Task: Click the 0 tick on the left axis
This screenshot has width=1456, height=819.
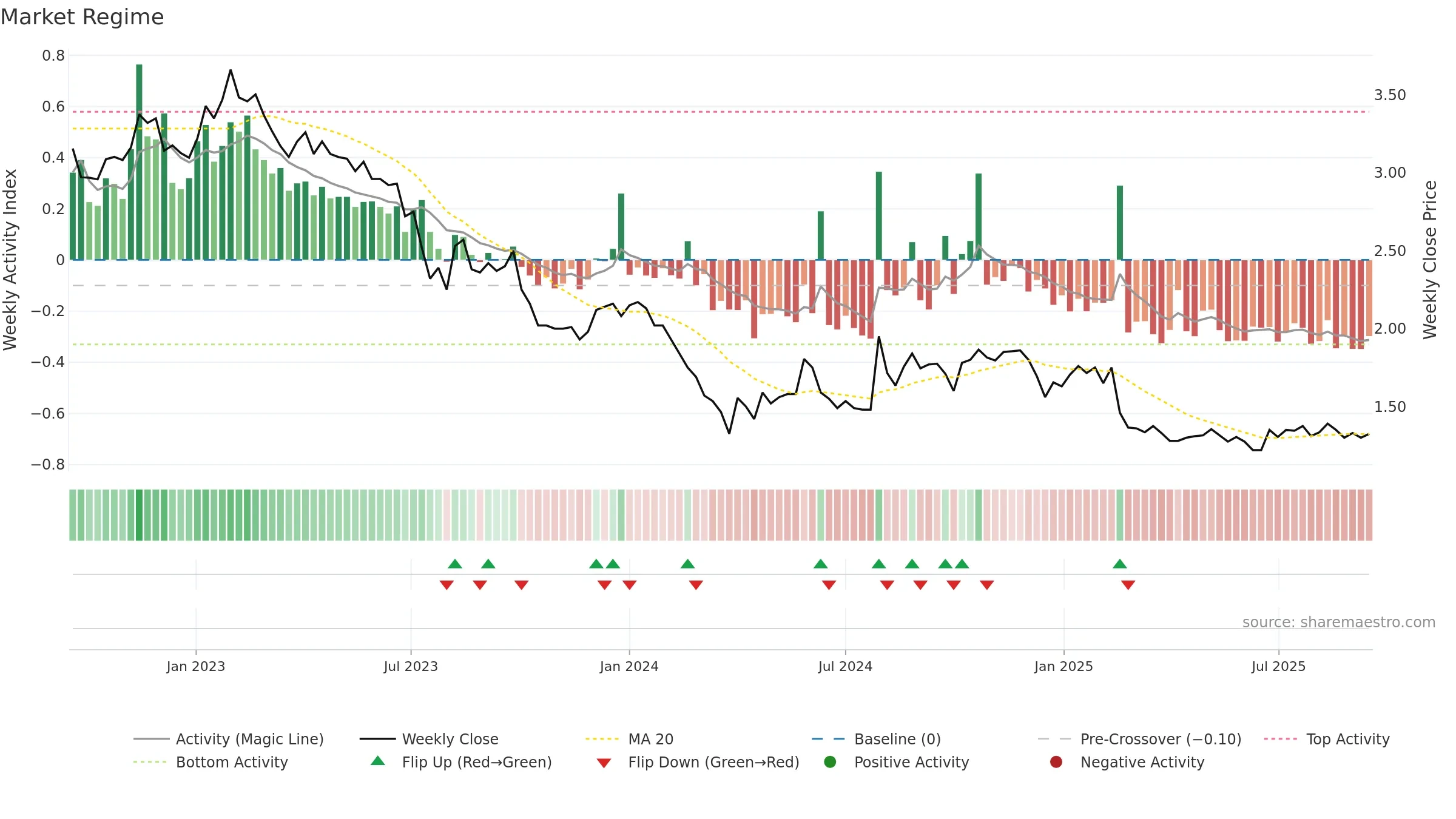Action: [60, 260]
